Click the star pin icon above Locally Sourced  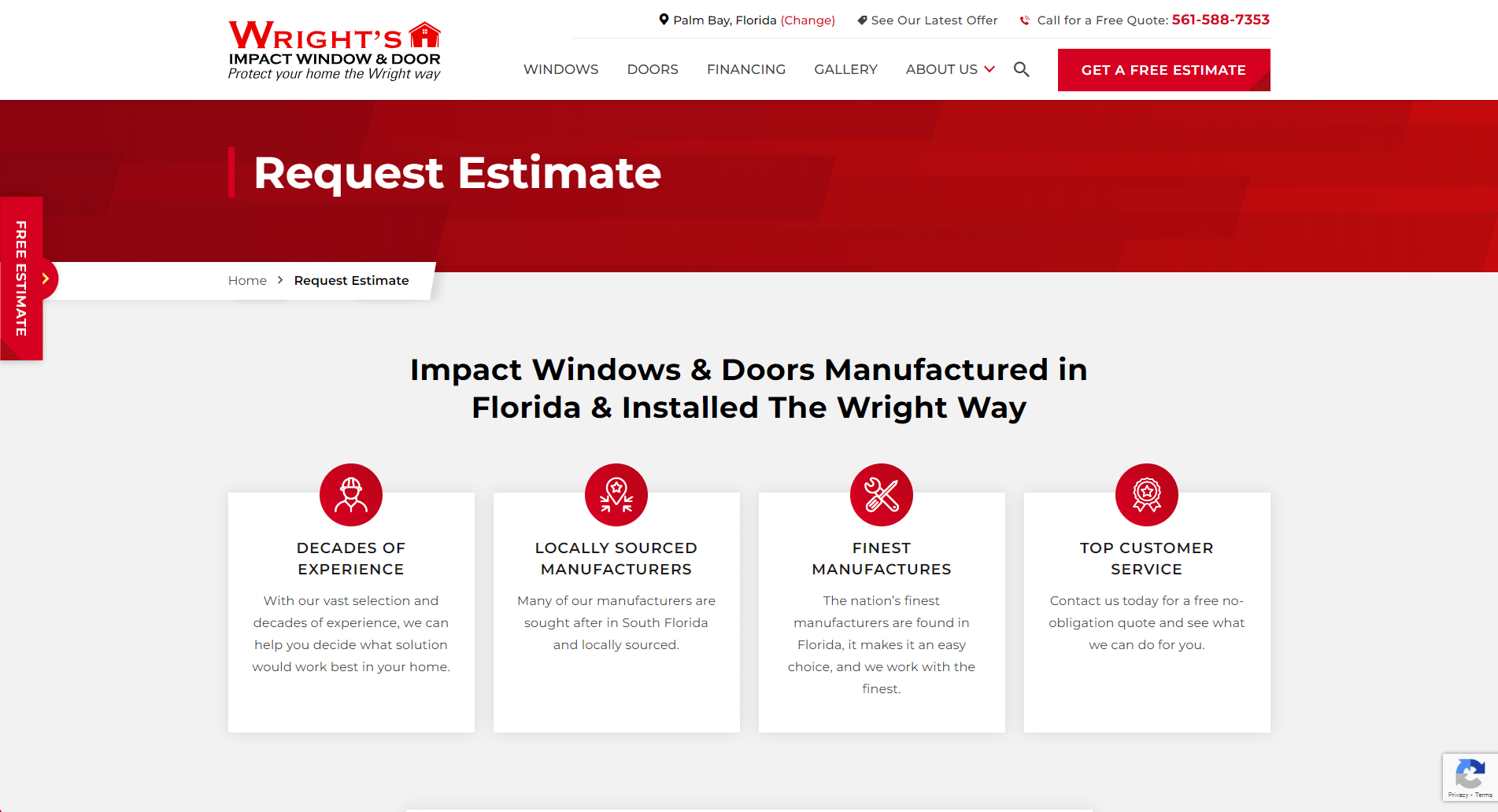pyautogui.click(x=616, y=495)
